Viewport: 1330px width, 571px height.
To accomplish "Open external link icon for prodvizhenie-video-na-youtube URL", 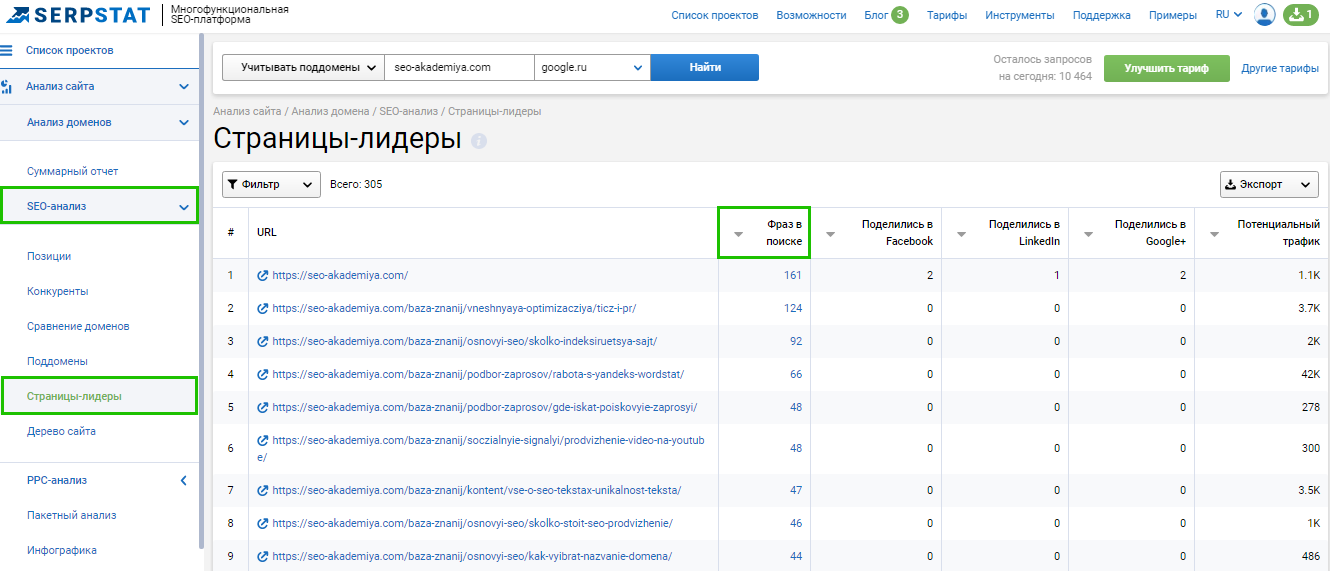I will (263, 440).
